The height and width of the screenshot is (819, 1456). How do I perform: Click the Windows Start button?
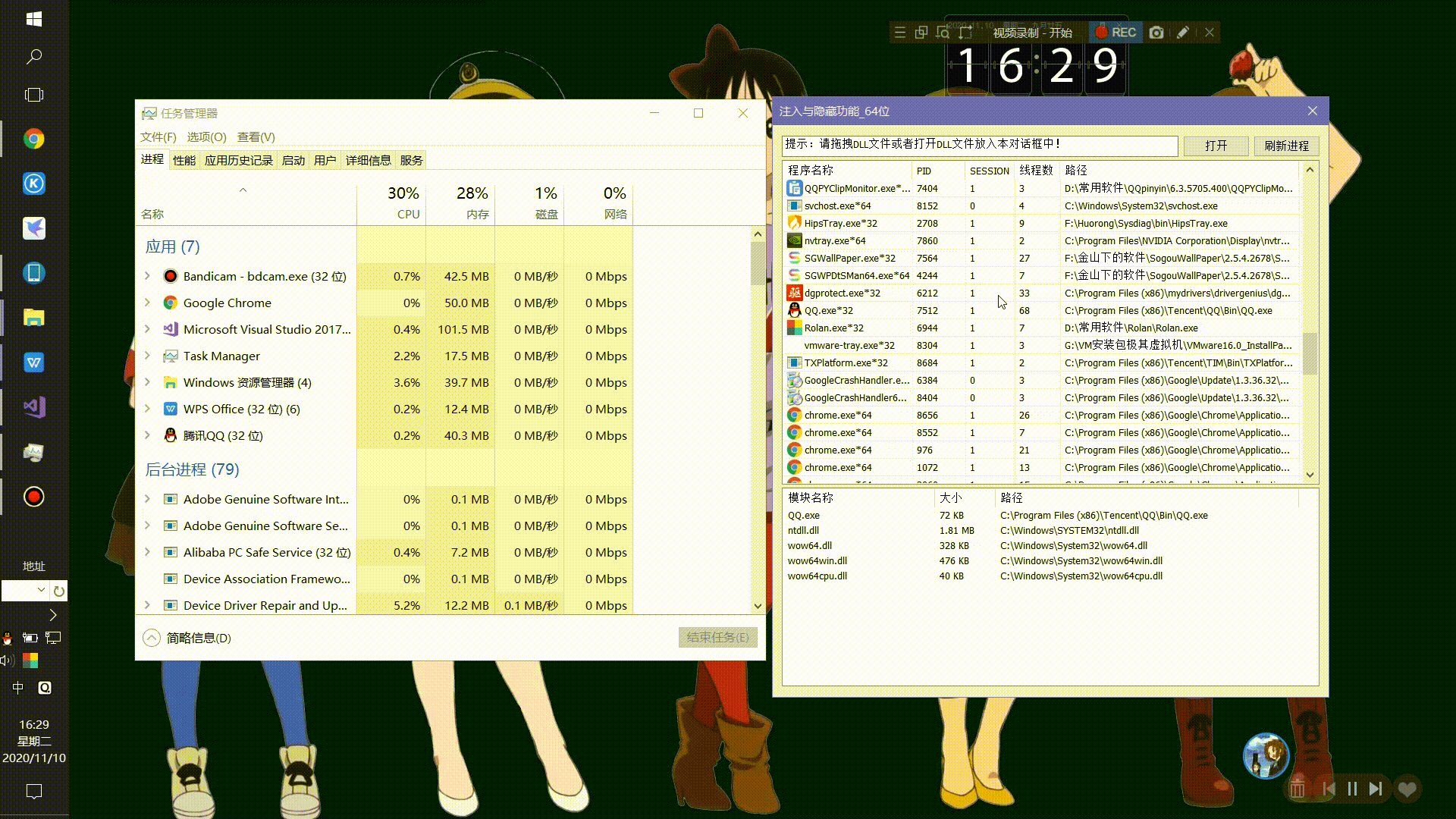click(x=33, y=19)
